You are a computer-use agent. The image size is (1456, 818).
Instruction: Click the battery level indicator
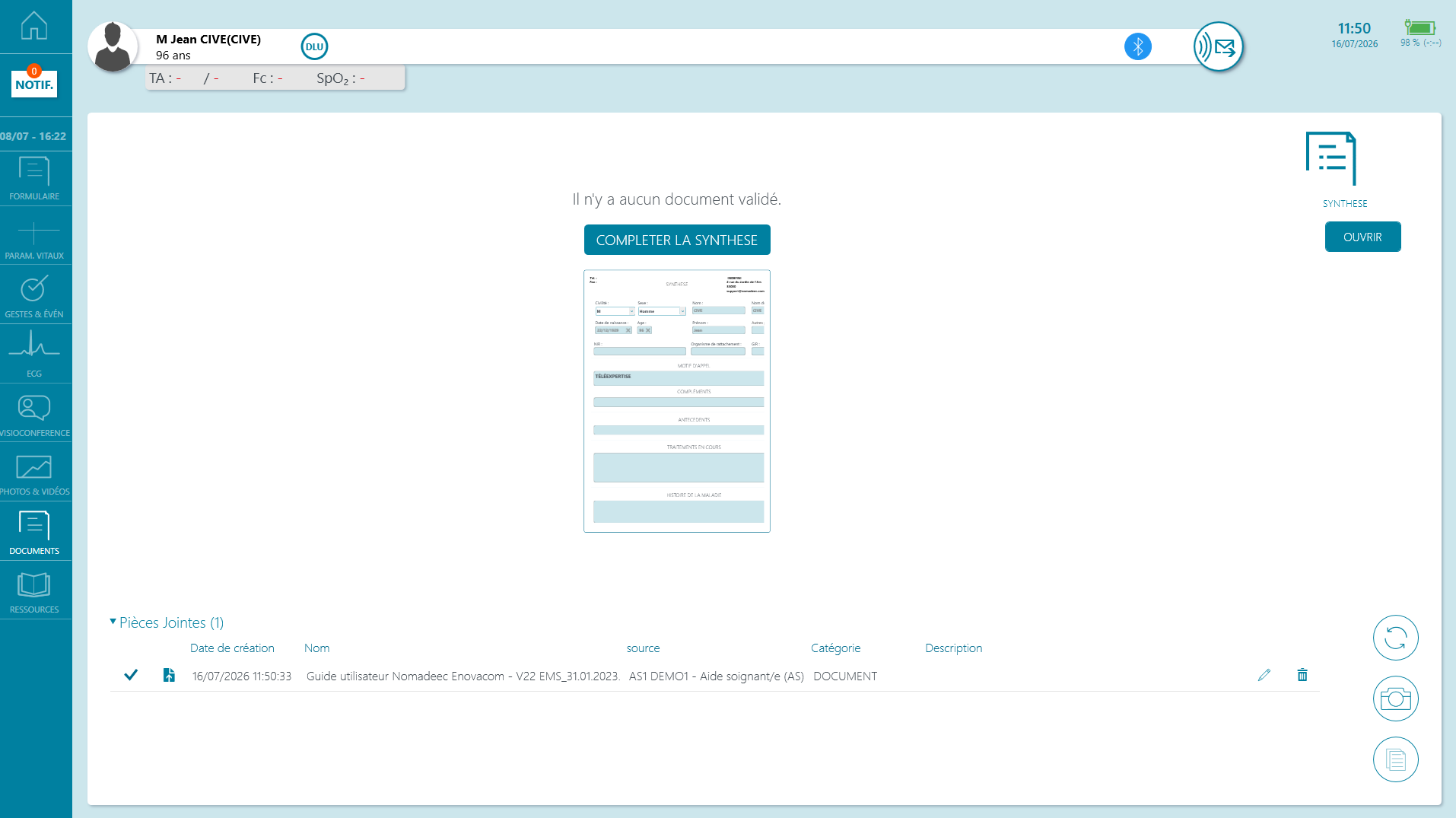[1420, 33]
